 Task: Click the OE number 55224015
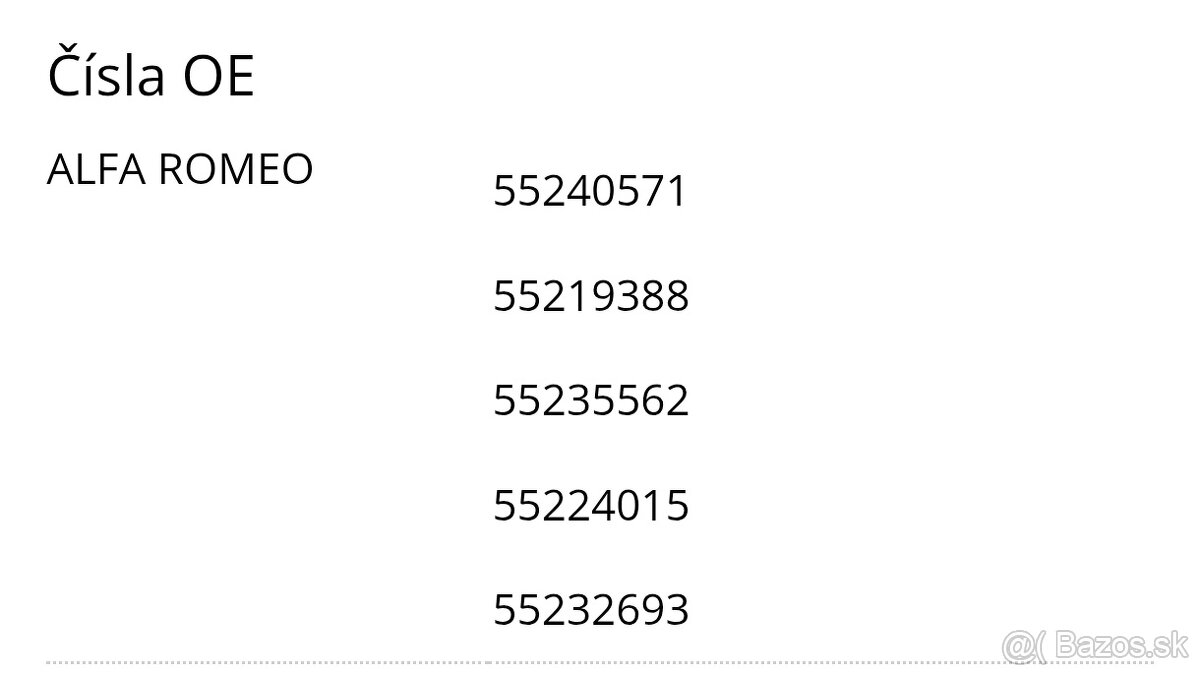590,506
